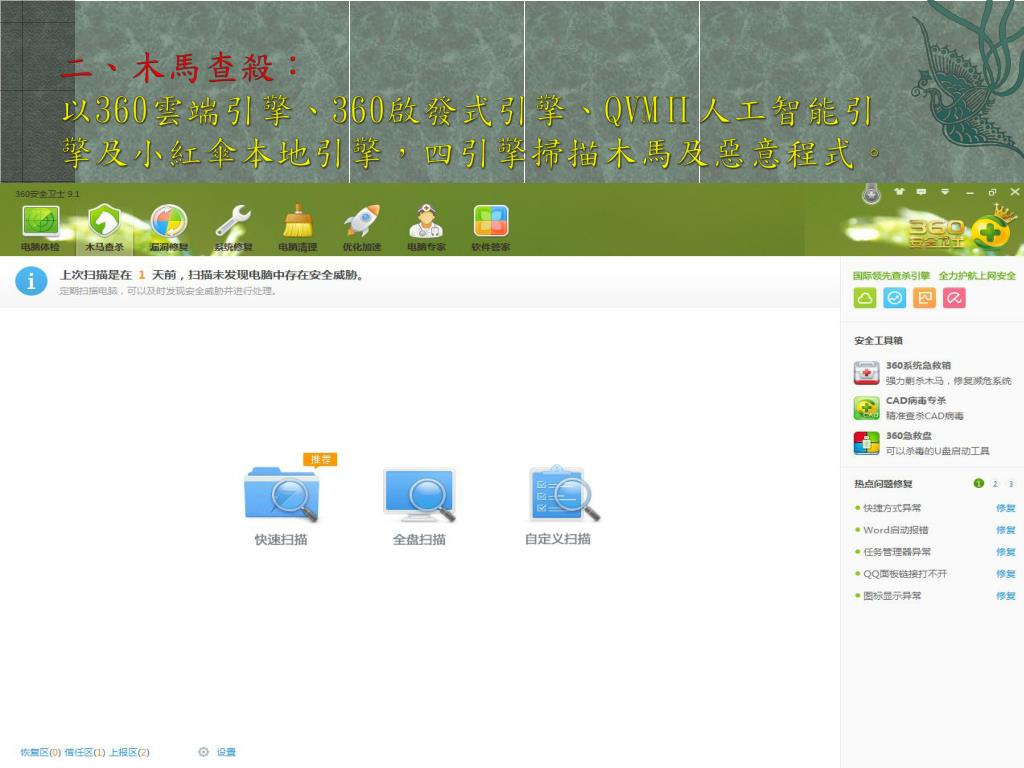Click 修复 for QQ面板链接打不开
1024x768 pixels.
1006,574
